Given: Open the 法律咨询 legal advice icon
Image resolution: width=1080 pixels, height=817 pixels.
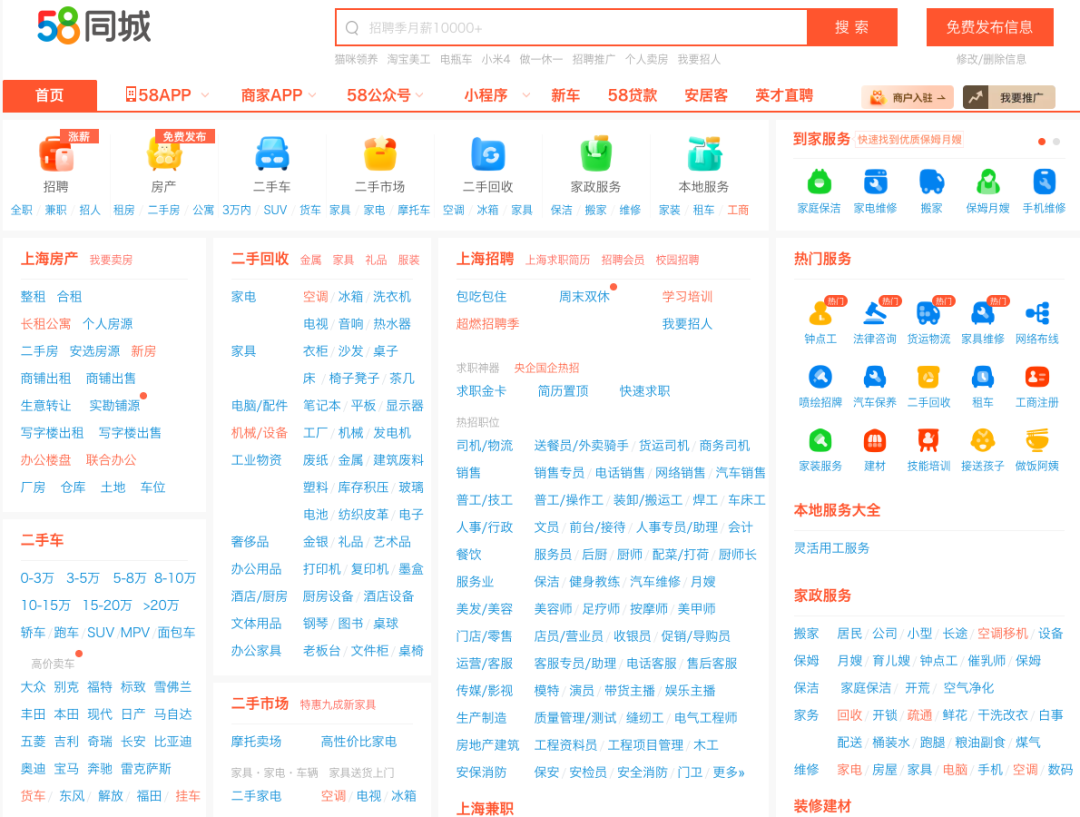Looking at the screenshot, I should [875, 313].
